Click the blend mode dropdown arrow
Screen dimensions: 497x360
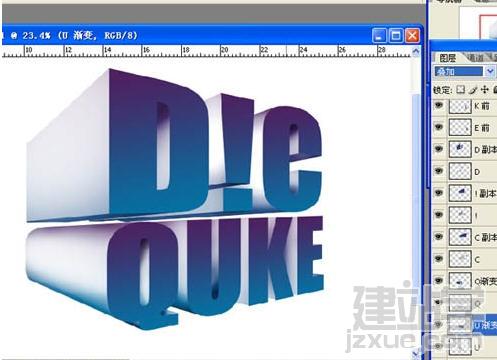489,71
